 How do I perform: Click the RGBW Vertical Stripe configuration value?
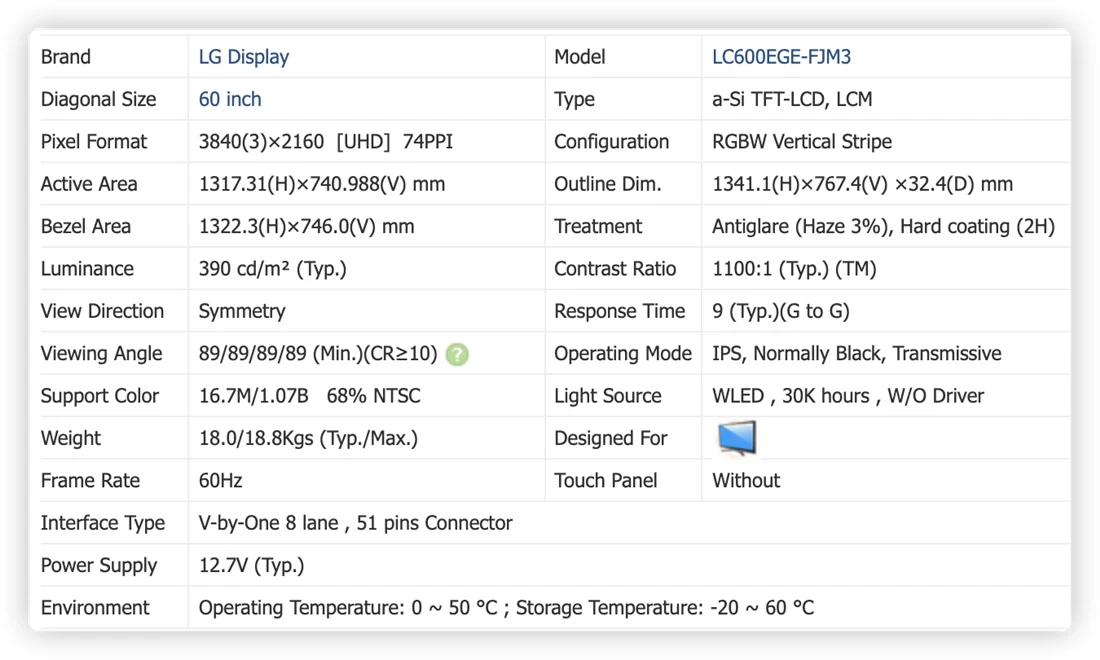point(802,142)
